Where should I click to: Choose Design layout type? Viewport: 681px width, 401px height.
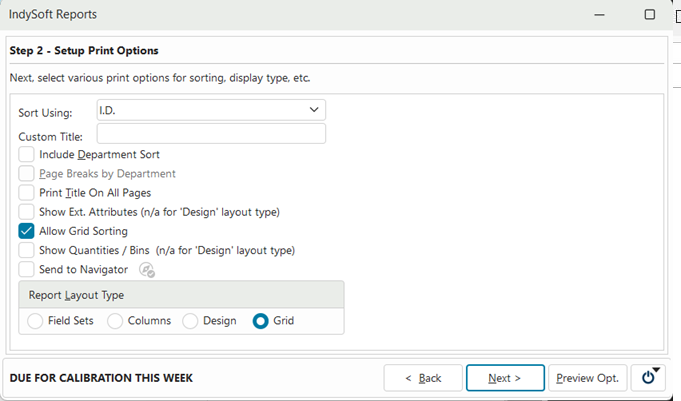pyautogui.click(x=190, y=321)
